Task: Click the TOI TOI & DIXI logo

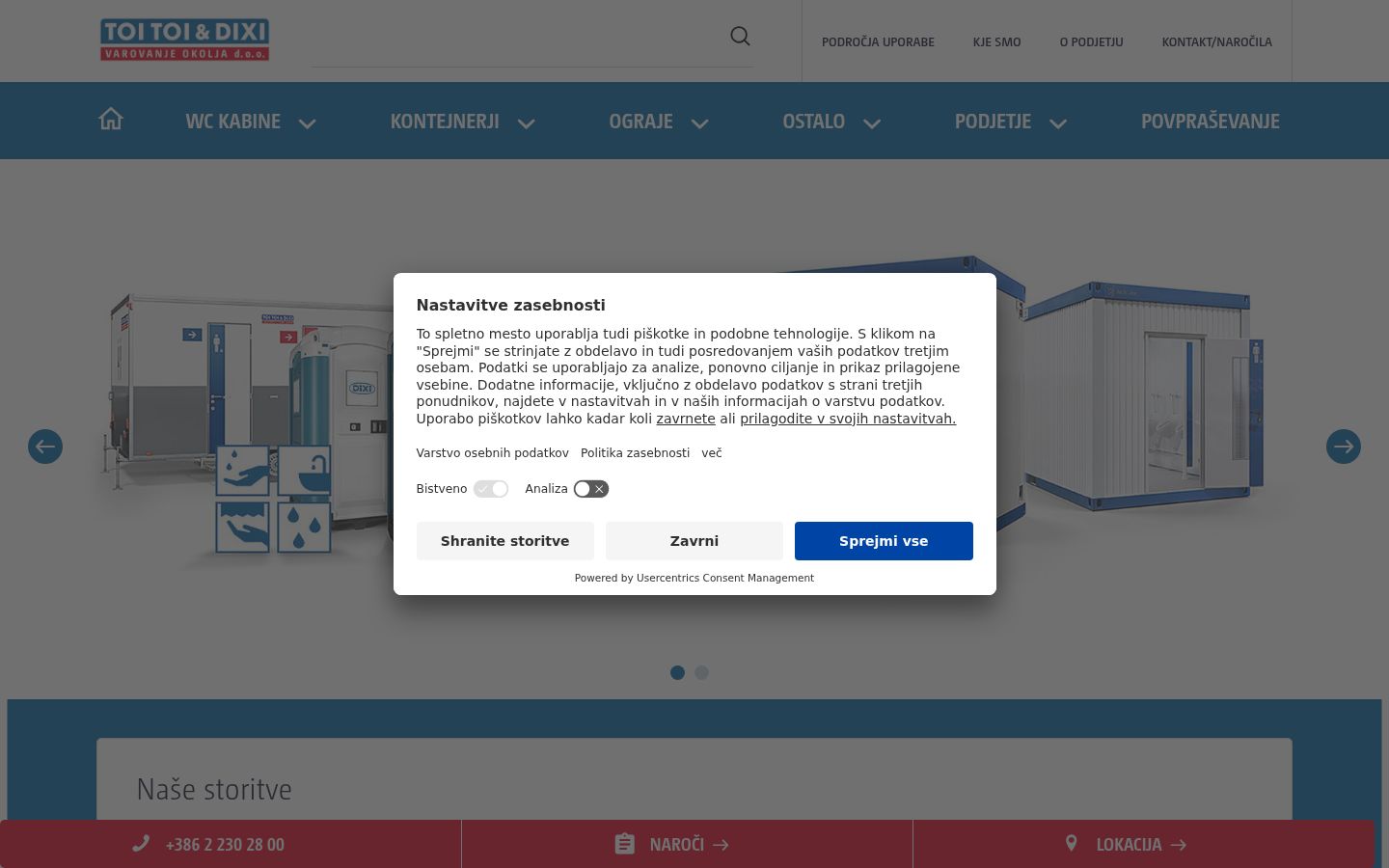Action: click(184, 40)
